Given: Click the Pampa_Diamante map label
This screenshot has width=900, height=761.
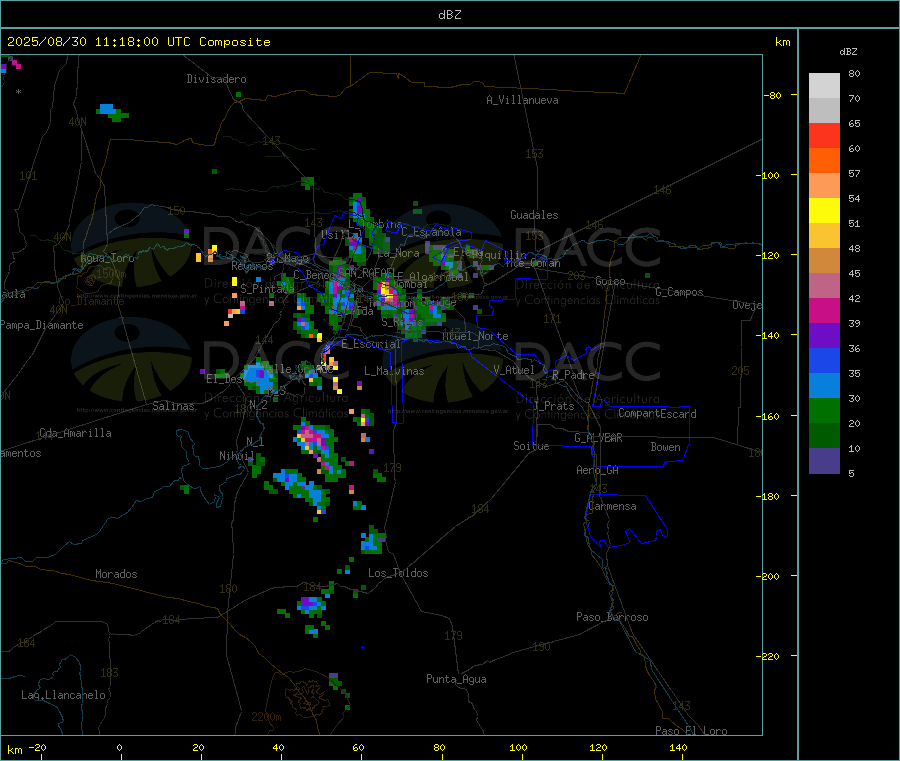Looking at the screenshot, I should pyautogui.click(x=42, y=325).
